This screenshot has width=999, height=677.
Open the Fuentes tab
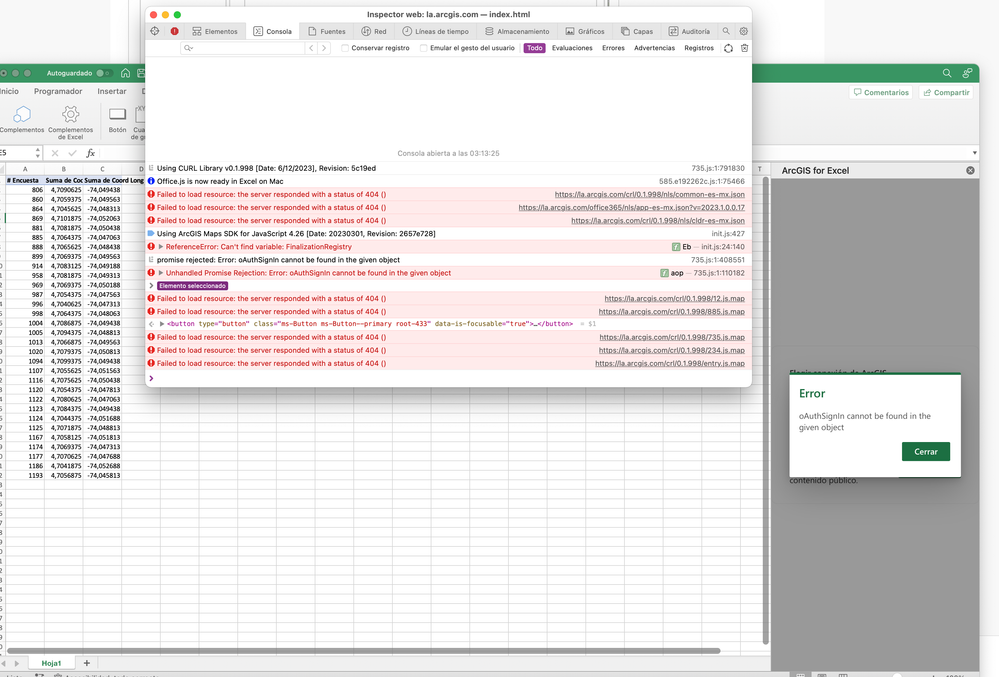click(327, 31)
